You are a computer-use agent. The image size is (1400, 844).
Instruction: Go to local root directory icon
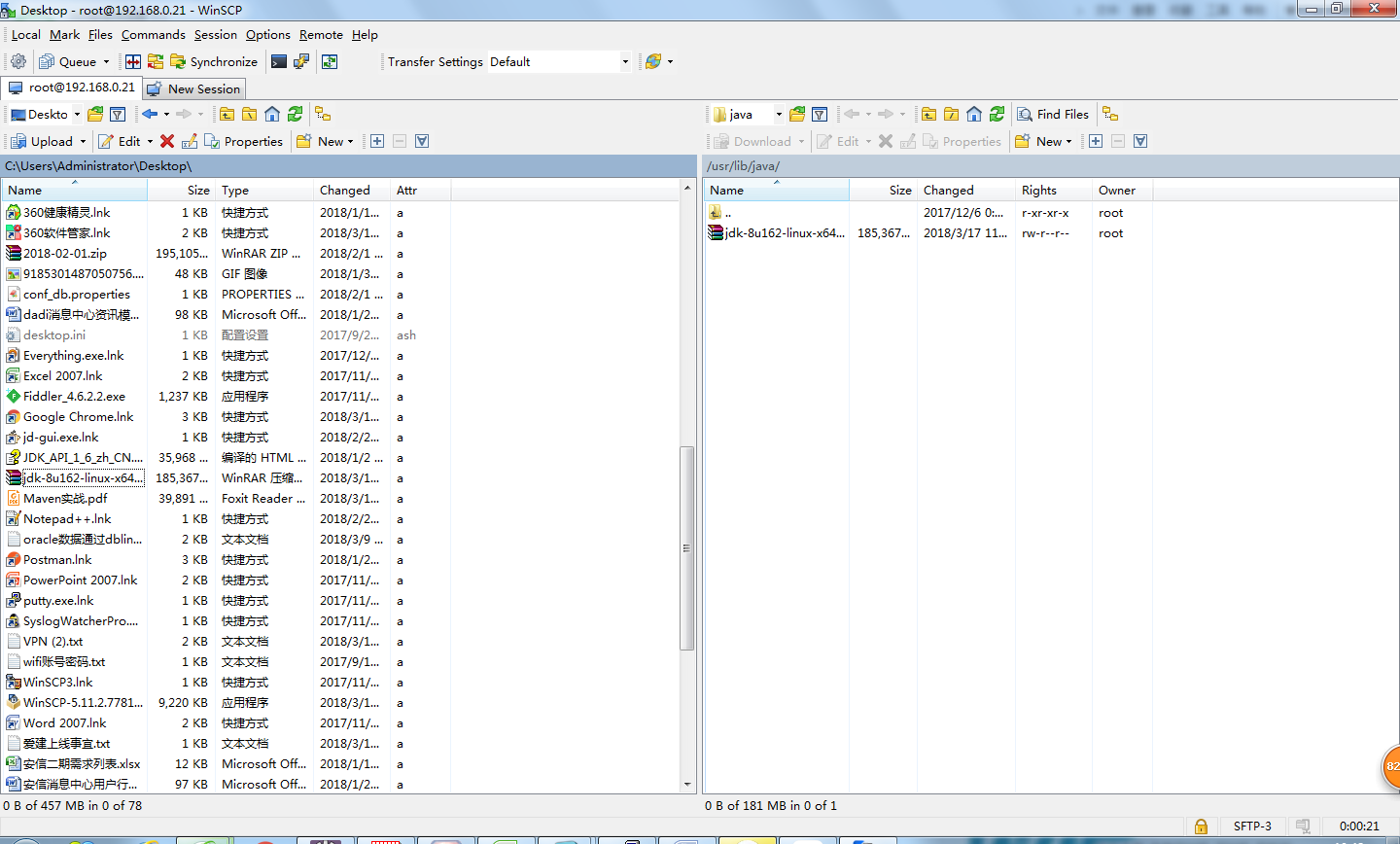(x=249, y=114)
